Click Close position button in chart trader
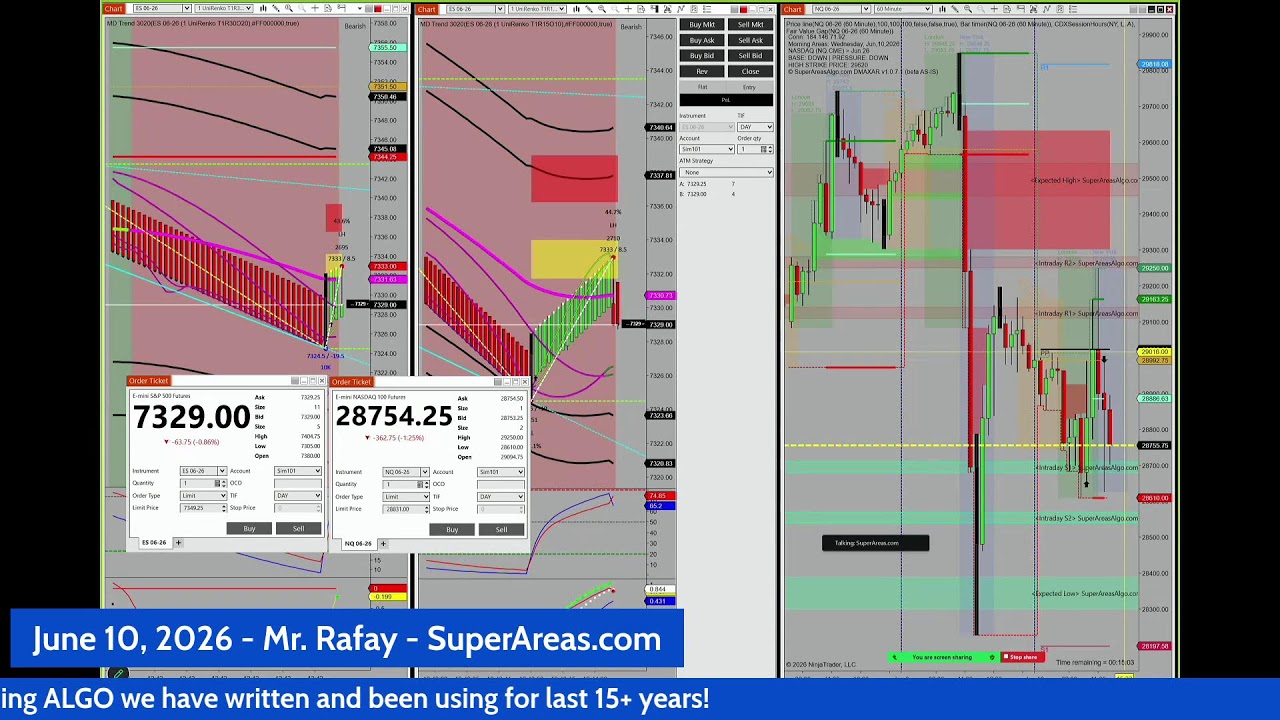The height and width of the screenshot is (720, 1280). [750, 71]
